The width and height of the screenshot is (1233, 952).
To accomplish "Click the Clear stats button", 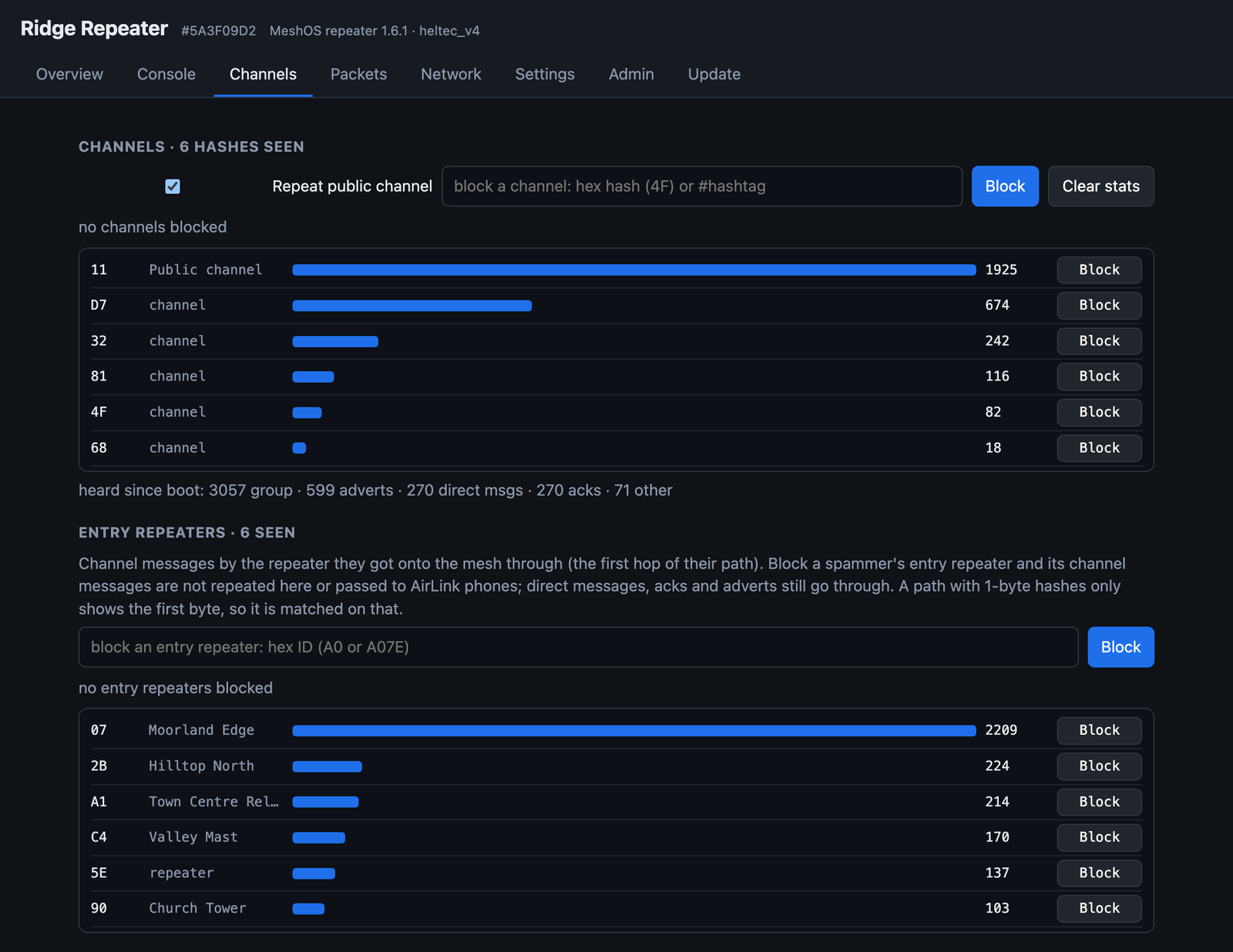I will coord(1100,186).
